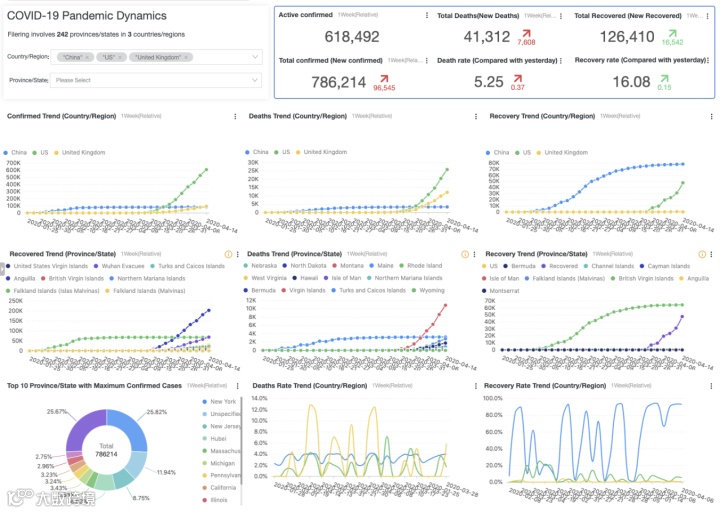Expand the Country/Region dropdown arrow
Screen dimensions: 720x513
click(255, 57)
